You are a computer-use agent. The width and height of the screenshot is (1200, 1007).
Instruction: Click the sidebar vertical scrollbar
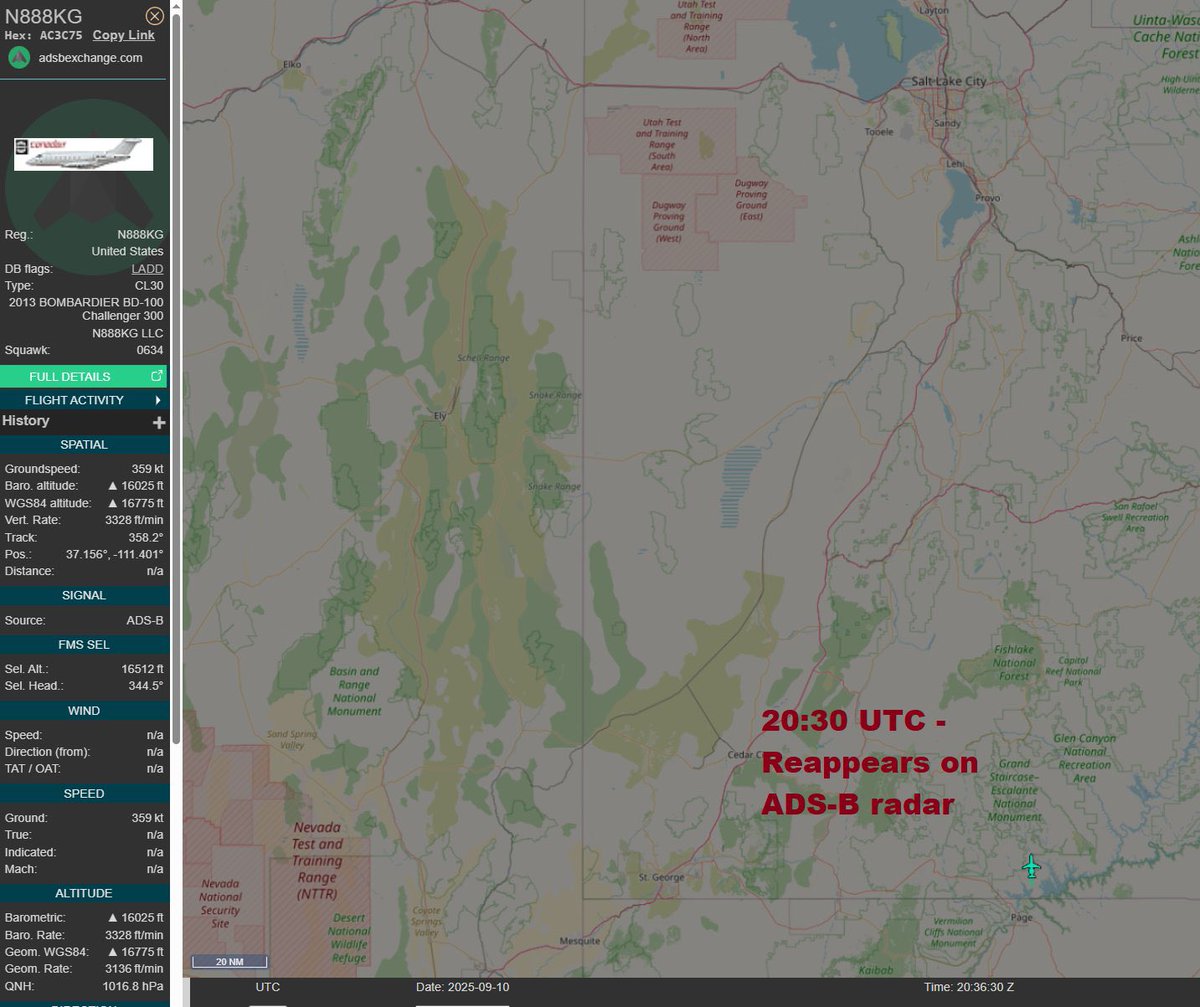click(176, 400)
